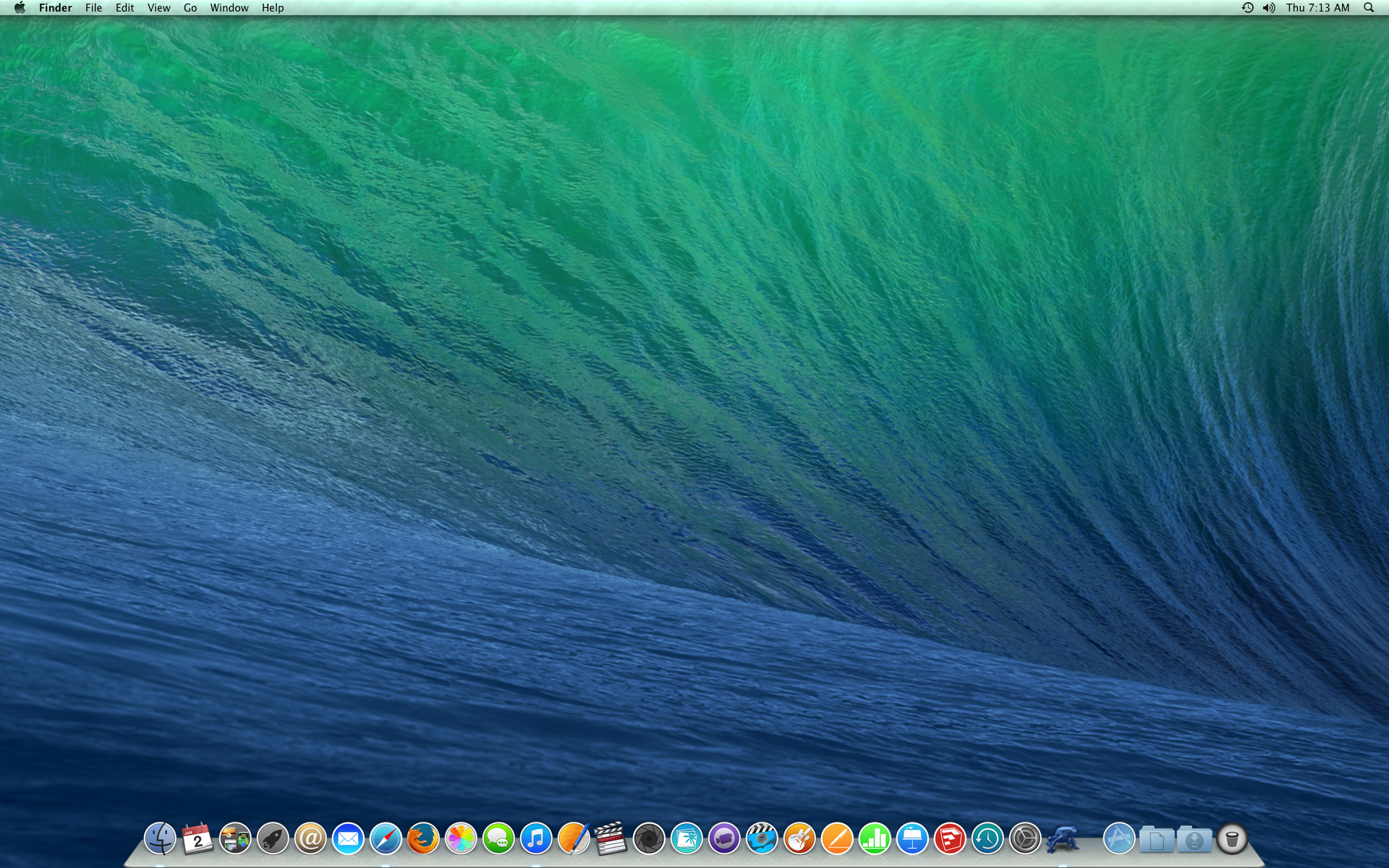Launch Keynote podium icon

pyautogui.click(x=912, y=839)
